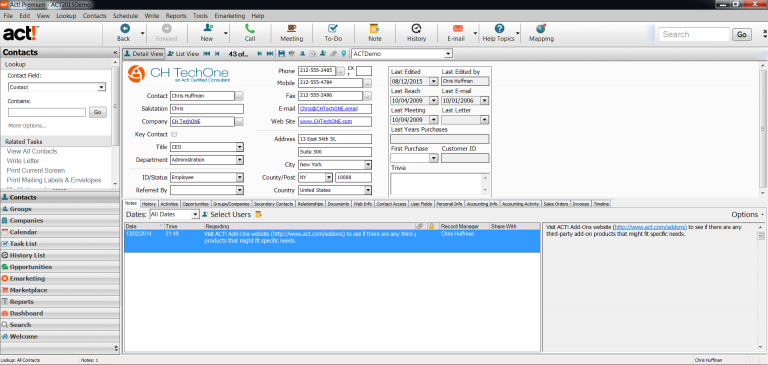Click into the Salutation field
This screenshot has width=768, height=365.
(207, 109)
